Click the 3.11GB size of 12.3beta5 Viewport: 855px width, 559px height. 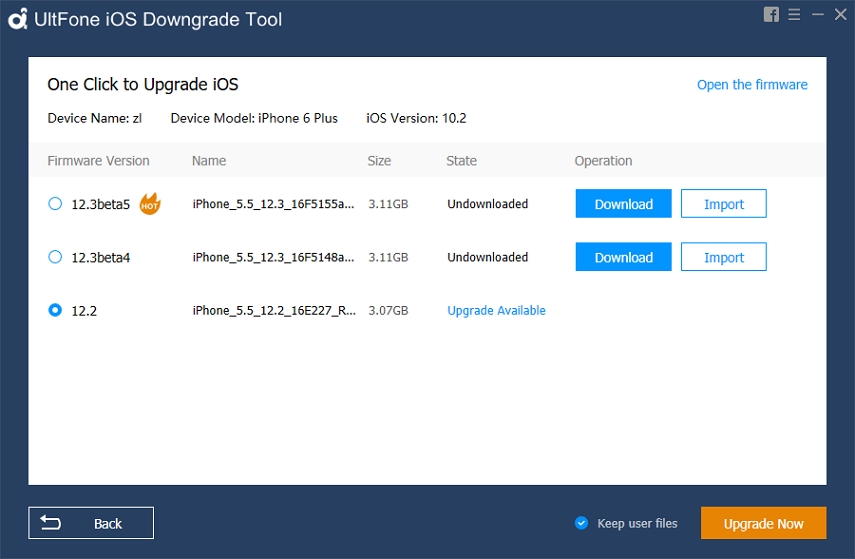(388, 204)
